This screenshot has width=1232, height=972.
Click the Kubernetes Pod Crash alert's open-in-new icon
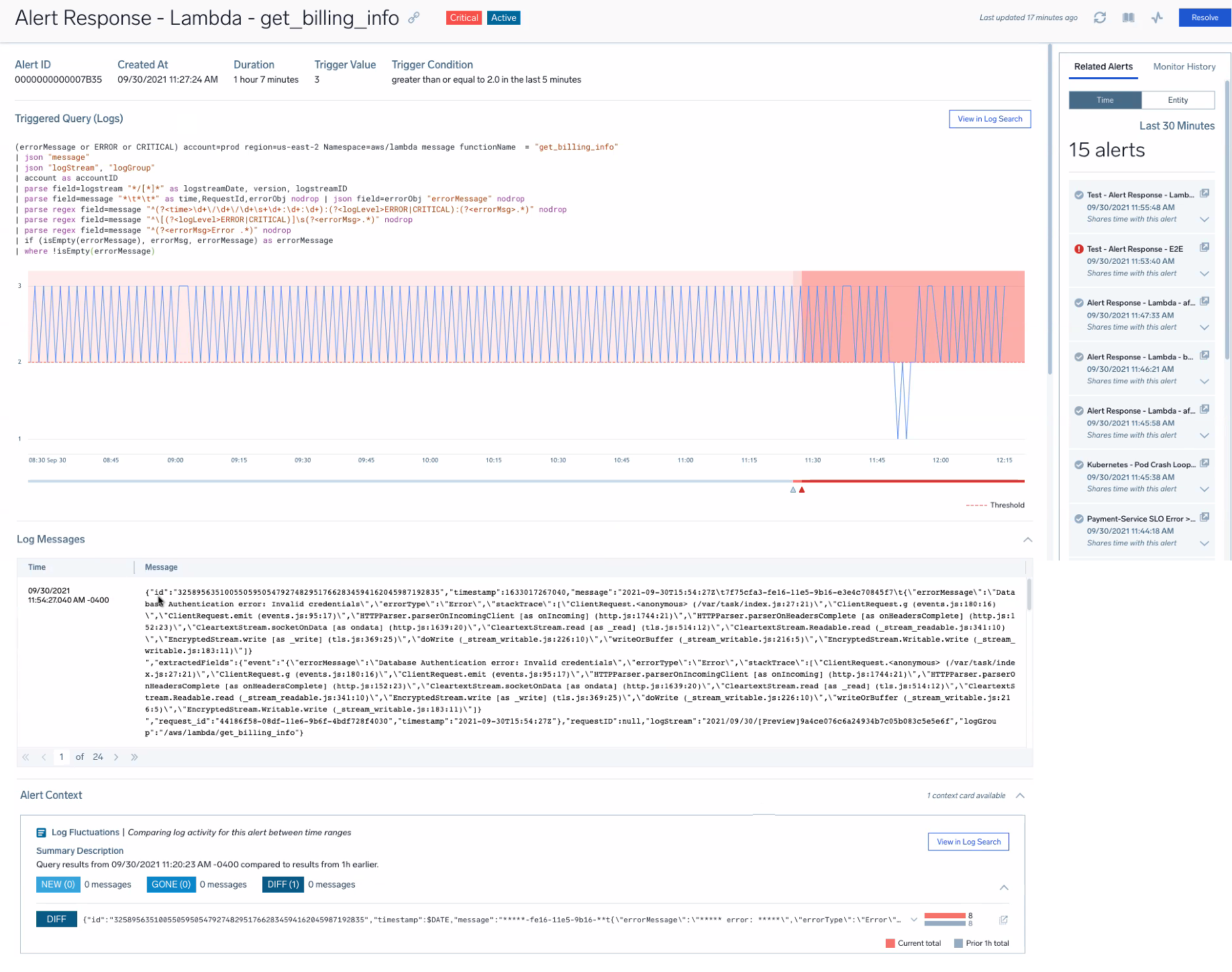point(1204,463)
